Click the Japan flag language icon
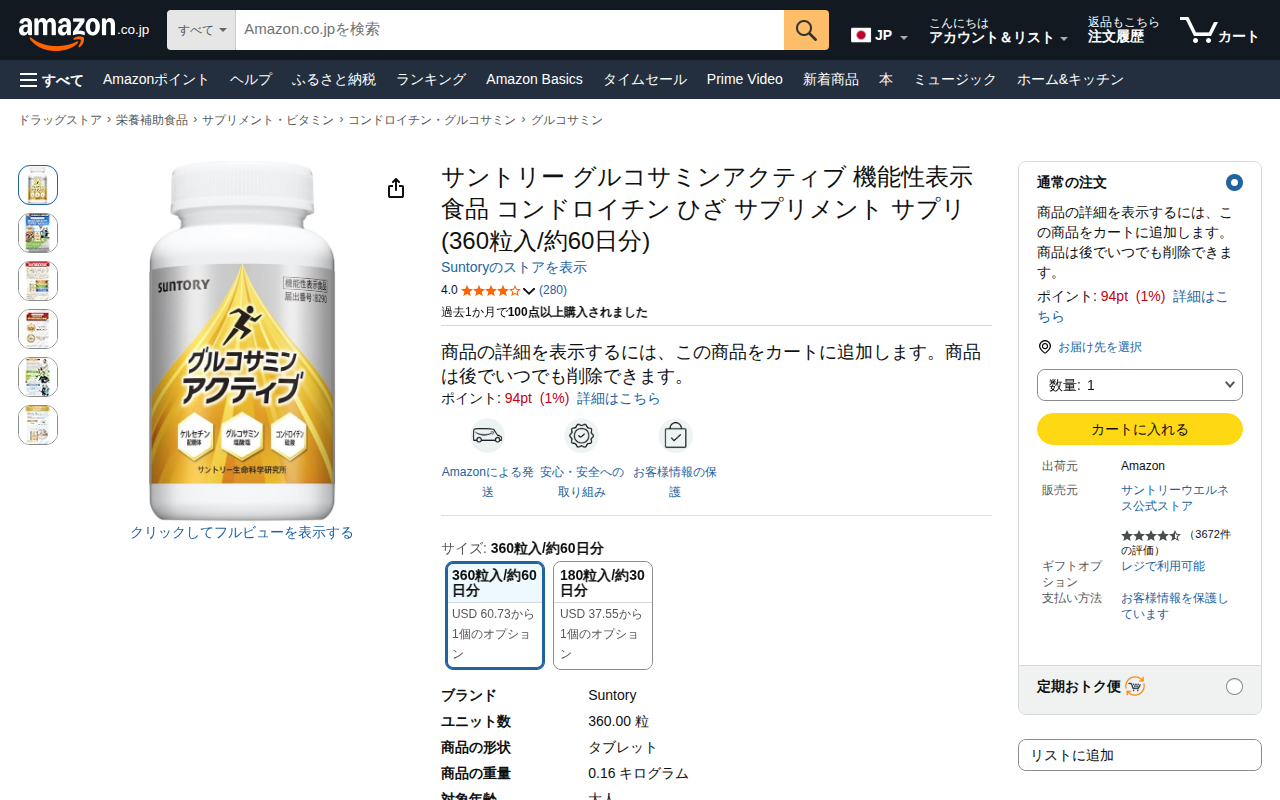Screen dimensions: 1280x800 coord(860,35)
